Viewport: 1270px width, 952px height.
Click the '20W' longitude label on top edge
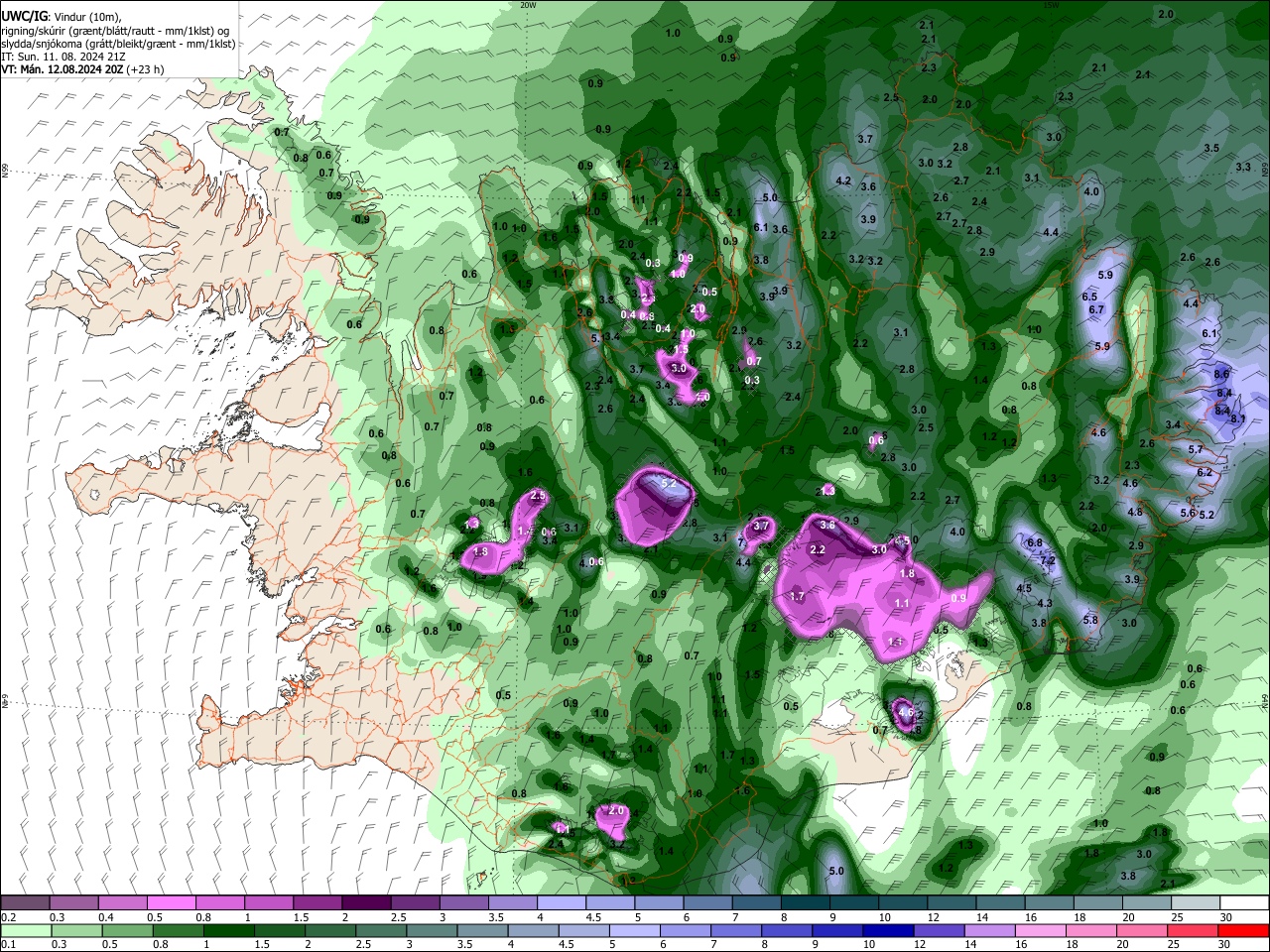point(528,4)
